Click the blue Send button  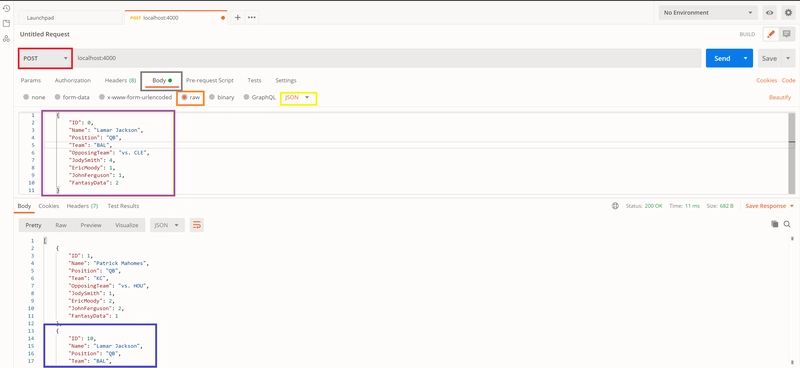722,58
